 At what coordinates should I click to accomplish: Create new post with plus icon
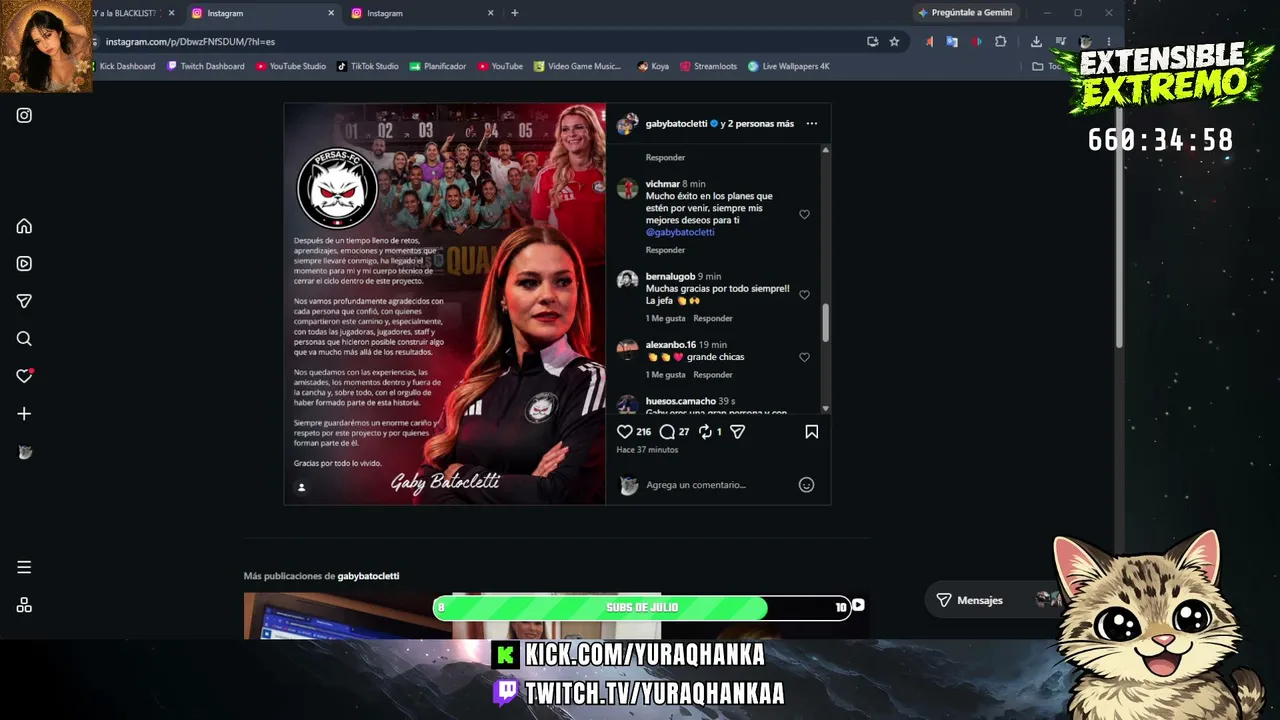click(24, 414)
